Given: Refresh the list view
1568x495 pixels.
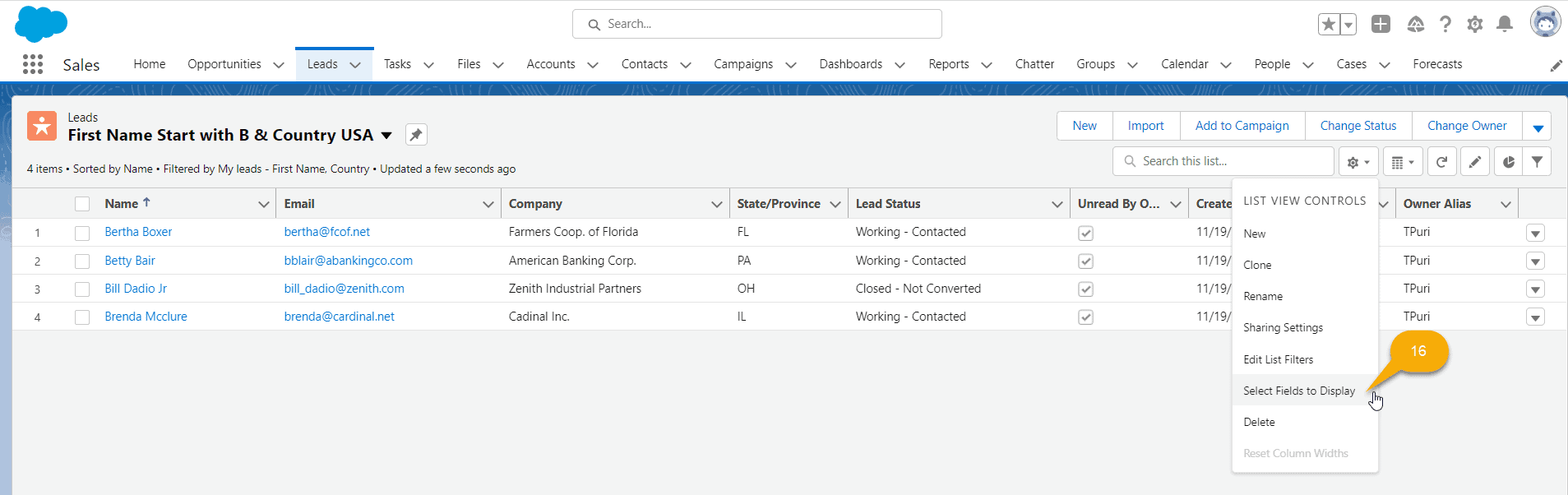Looking at the screenshot, I should click(1441, 162).
